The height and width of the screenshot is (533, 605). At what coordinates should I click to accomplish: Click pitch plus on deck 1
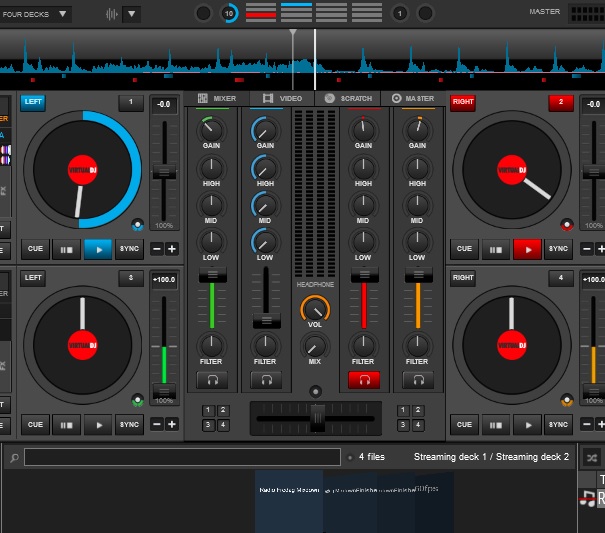tap(172, 249)
